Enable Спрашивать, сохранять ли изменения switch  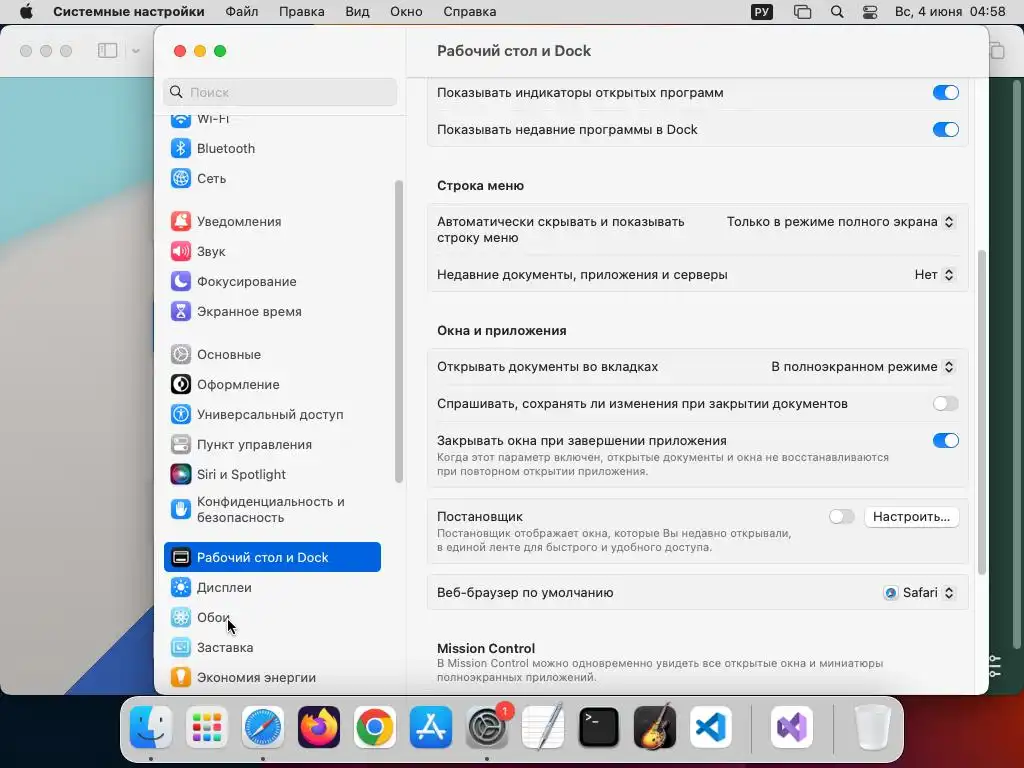point(945,404)
